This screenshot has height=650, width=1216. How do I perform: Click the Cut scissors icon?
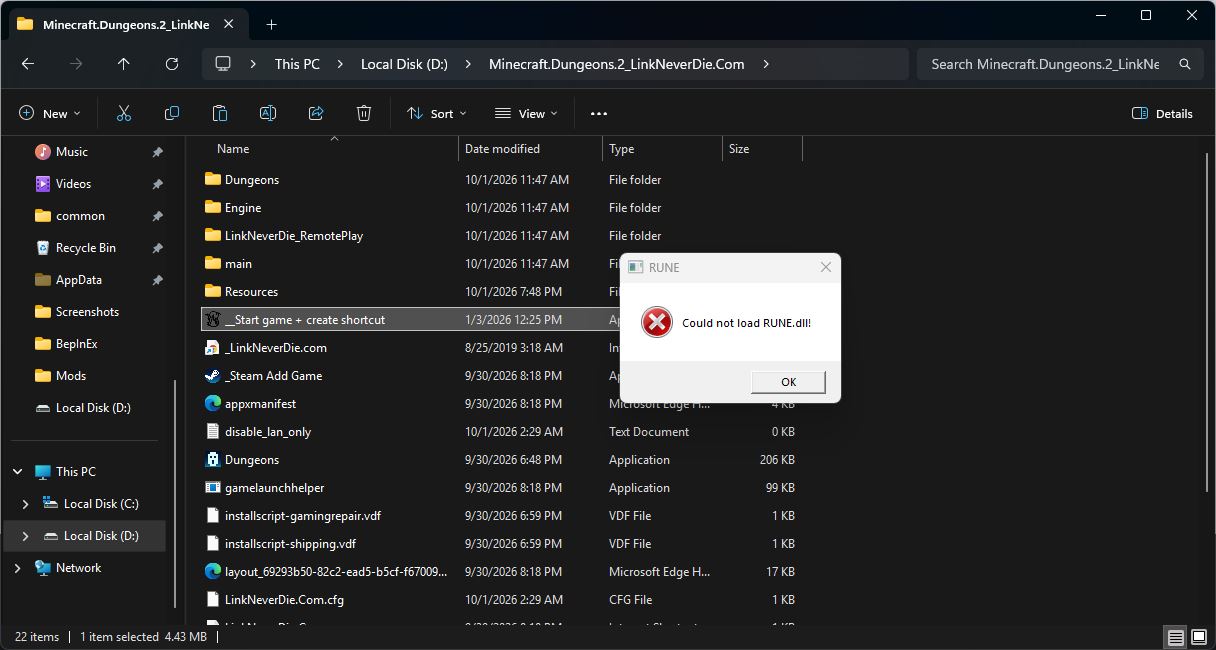tap(124, 114)
